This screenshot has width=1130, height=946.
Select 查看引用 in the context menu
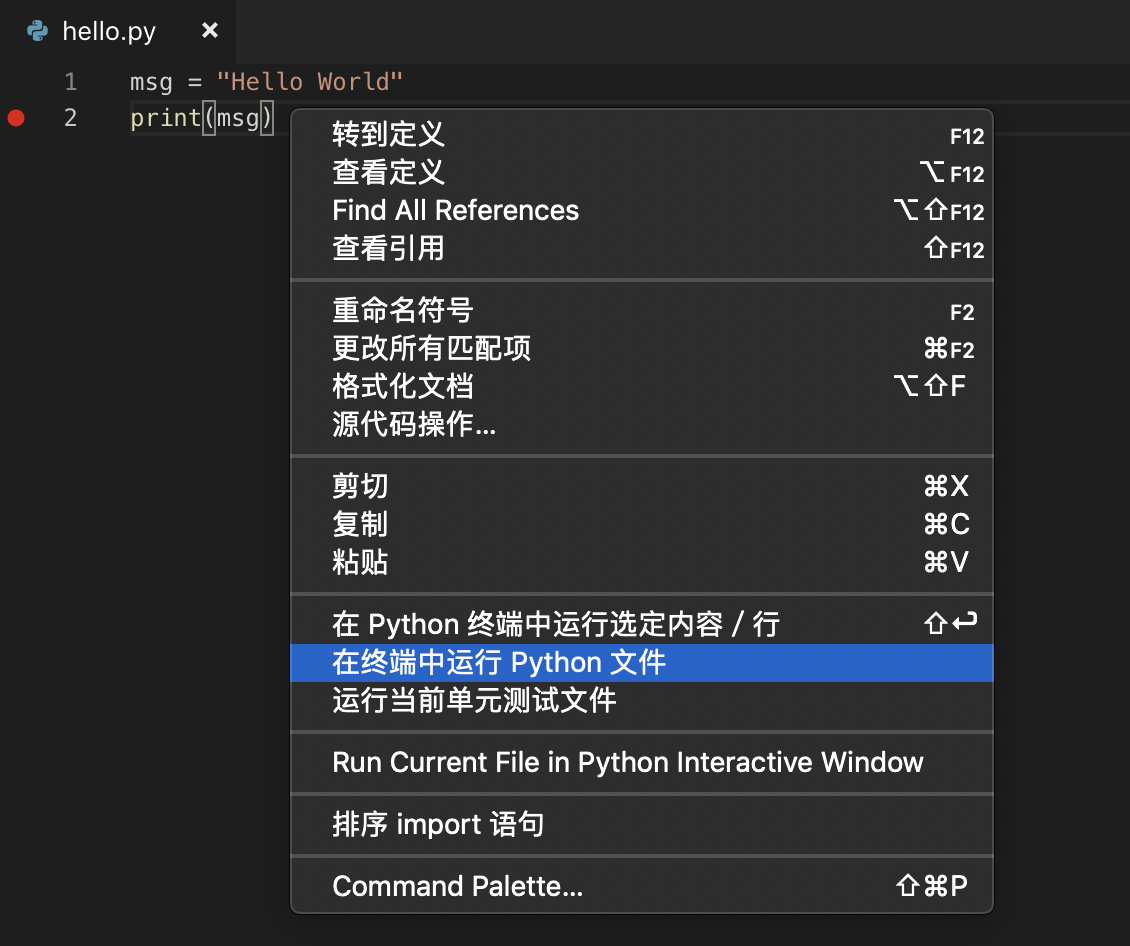tap(641, 249)
